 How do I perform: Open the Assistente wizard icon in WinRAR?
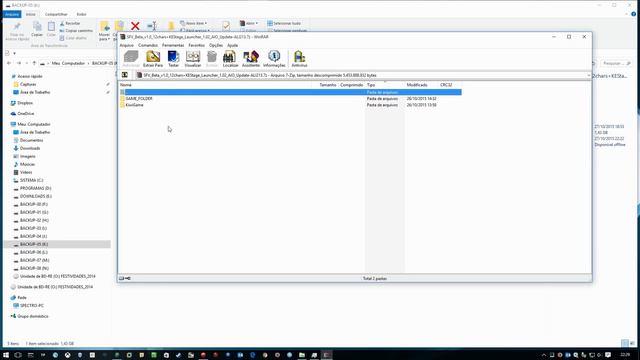(251, 59)
